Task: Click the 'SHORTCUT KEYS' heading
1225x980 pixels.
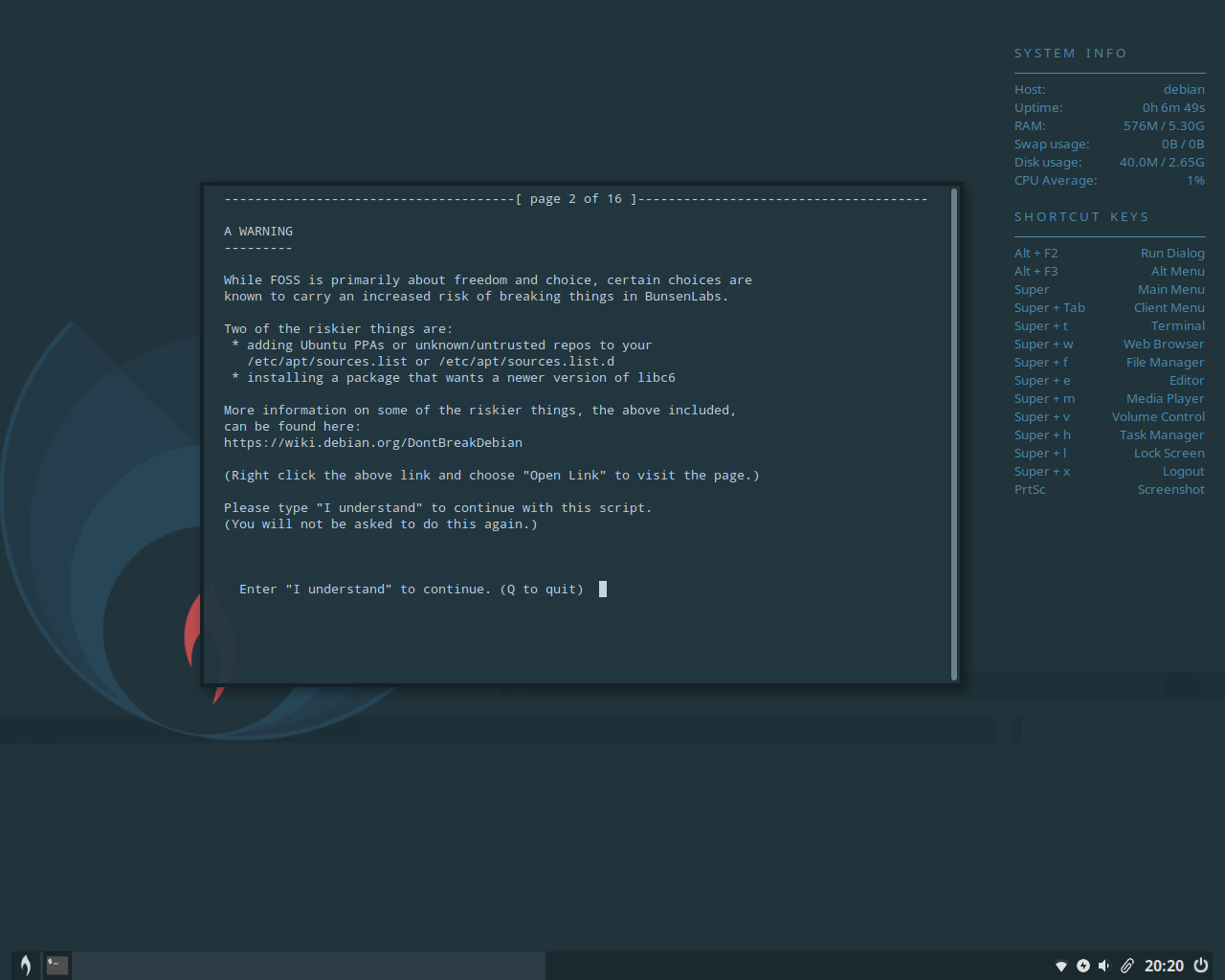Action: (1081, 217)
